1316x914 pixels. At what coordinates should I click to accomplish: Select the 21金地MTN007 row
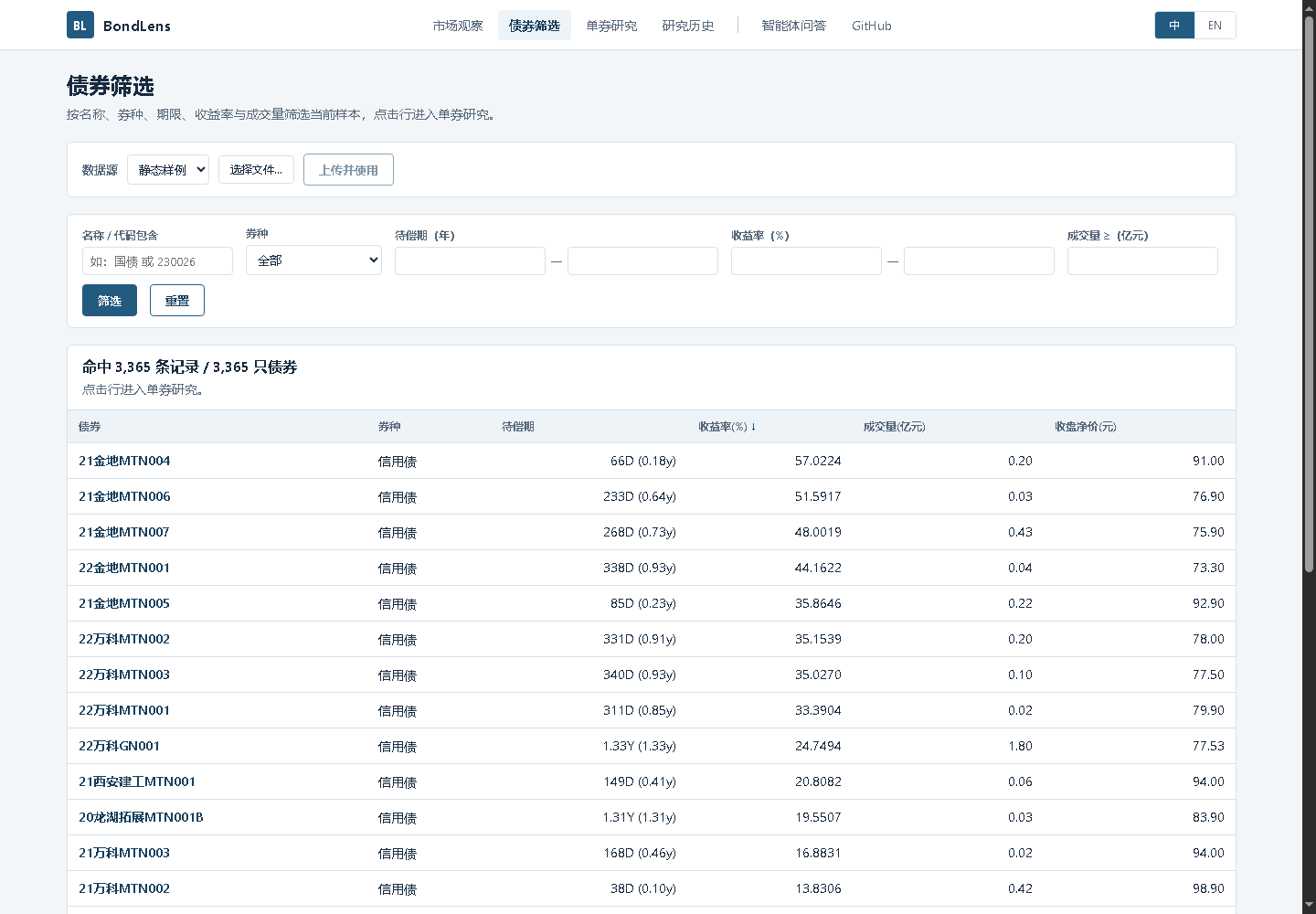(x=652, y=532)
